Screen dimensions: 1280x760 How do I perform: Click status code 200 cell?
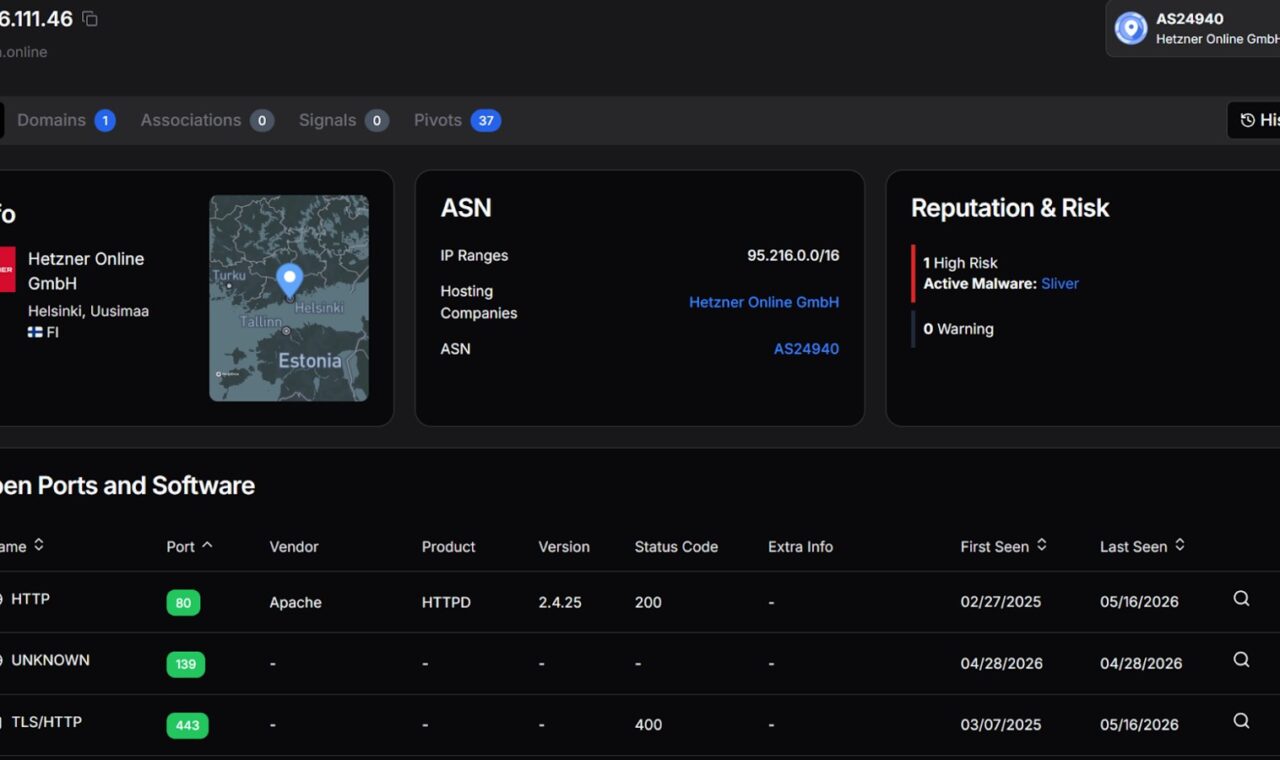(648, 602)
